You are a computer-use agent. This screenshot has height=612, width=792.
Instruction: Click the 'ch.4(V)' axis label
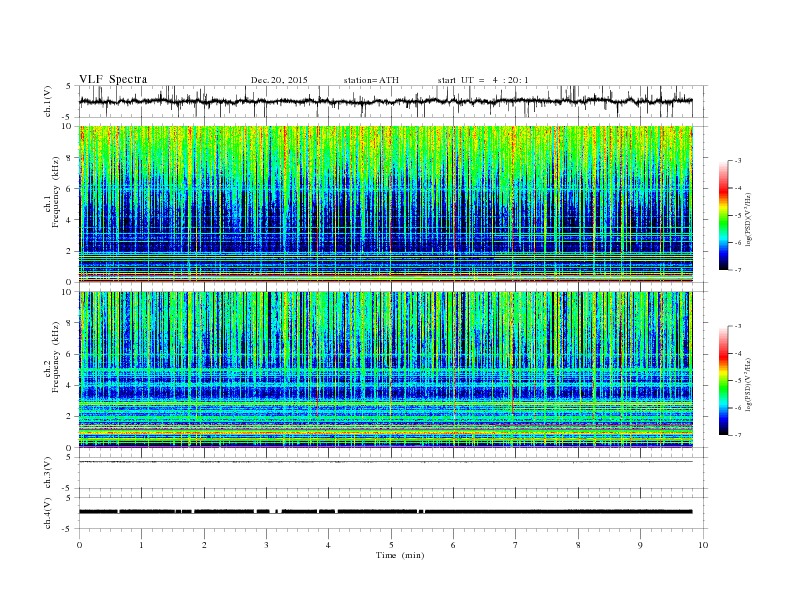(48, 513)
